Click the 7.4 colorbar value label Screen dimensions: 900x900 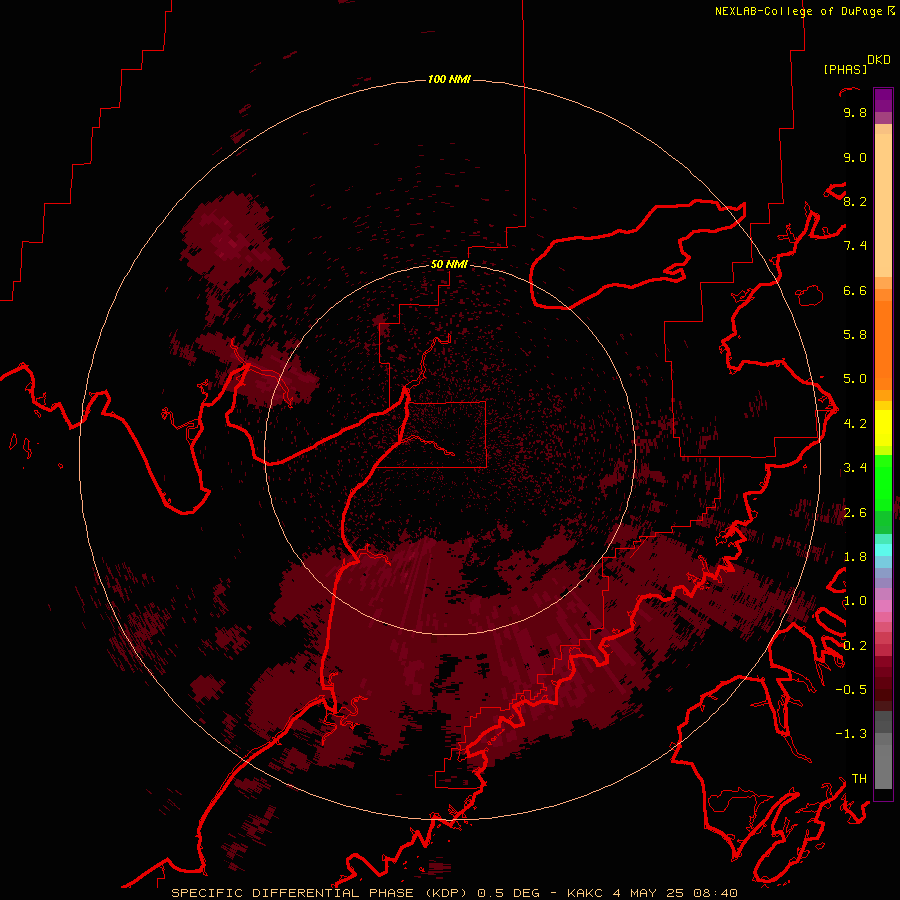tap(855, 246)
